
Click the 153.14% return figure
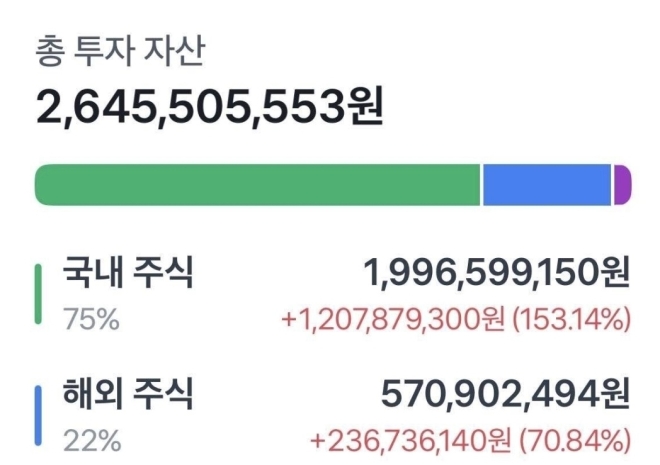[572, 319]
